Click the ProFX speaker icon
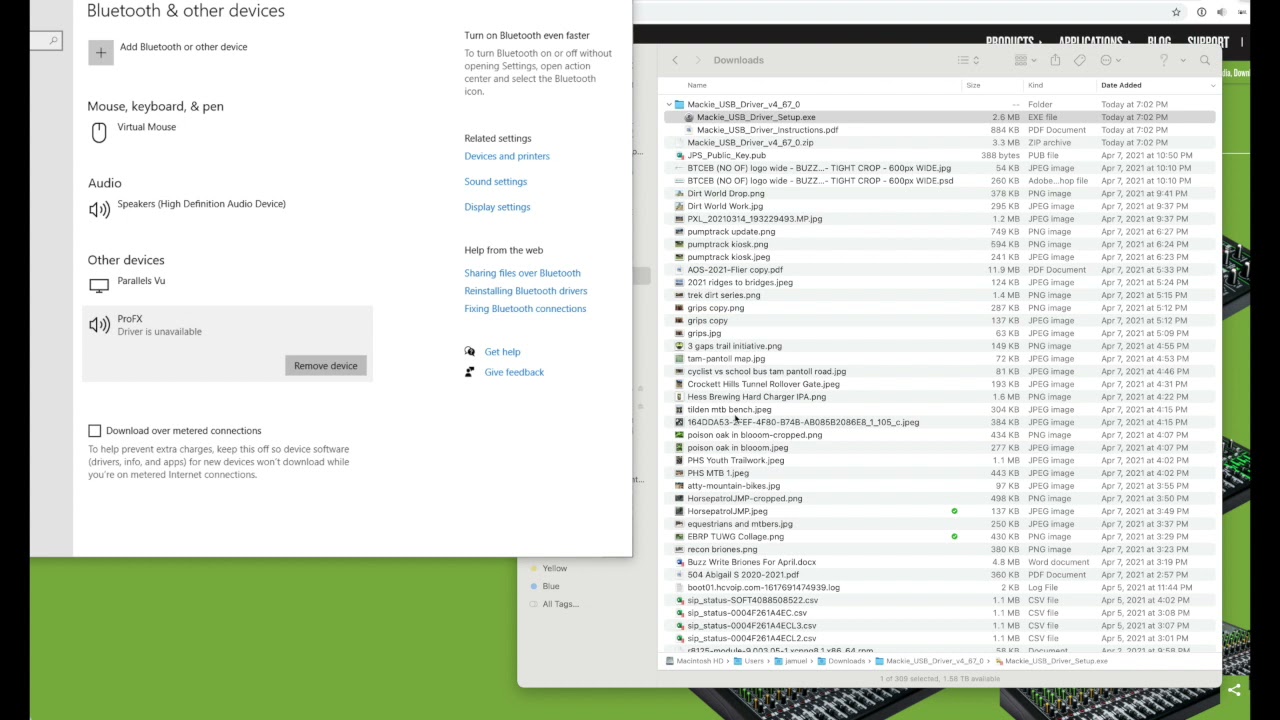 (99, 325)
